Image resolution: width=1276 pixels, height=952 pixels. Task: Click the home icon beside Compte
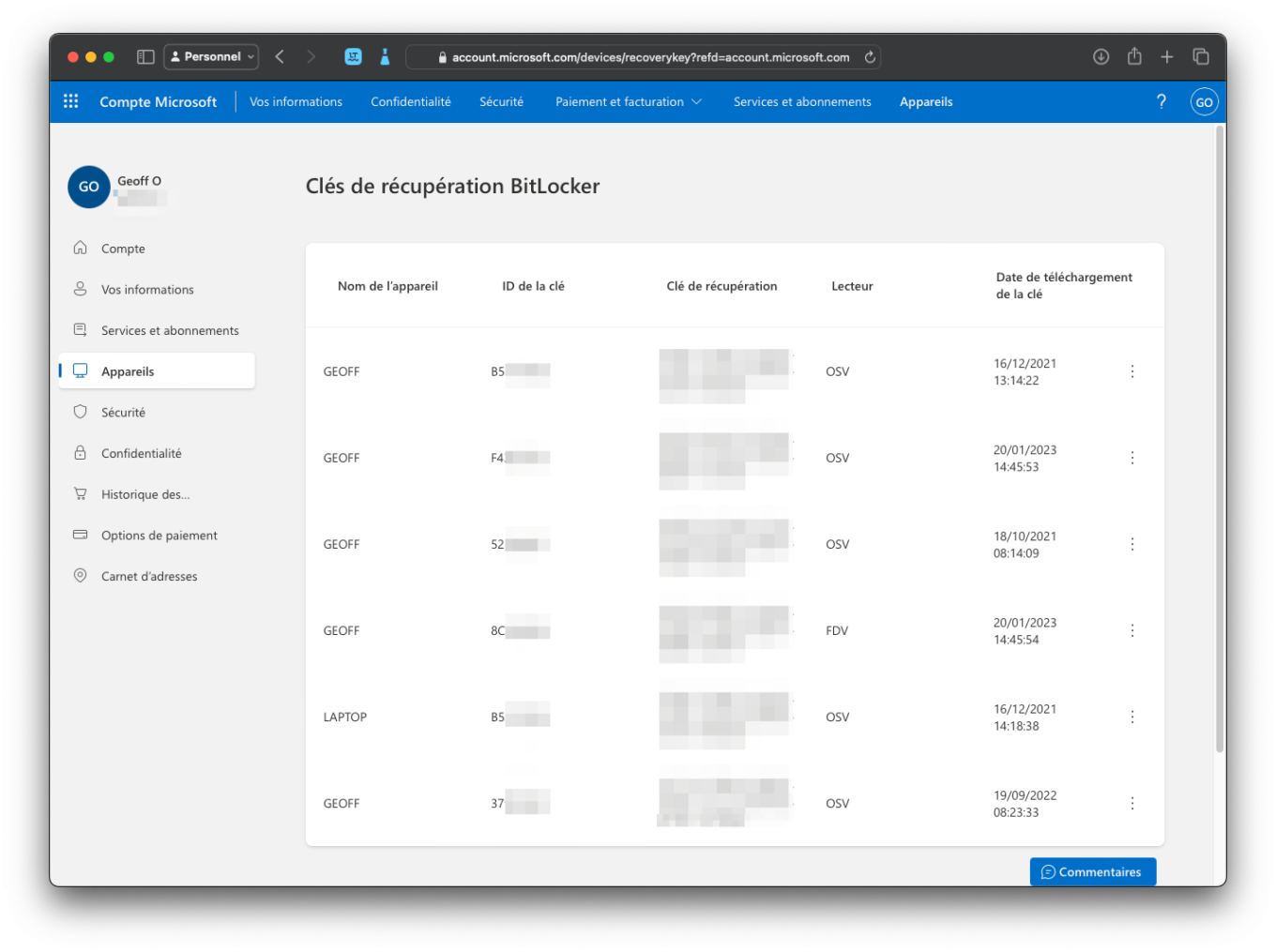pos(81,248)
